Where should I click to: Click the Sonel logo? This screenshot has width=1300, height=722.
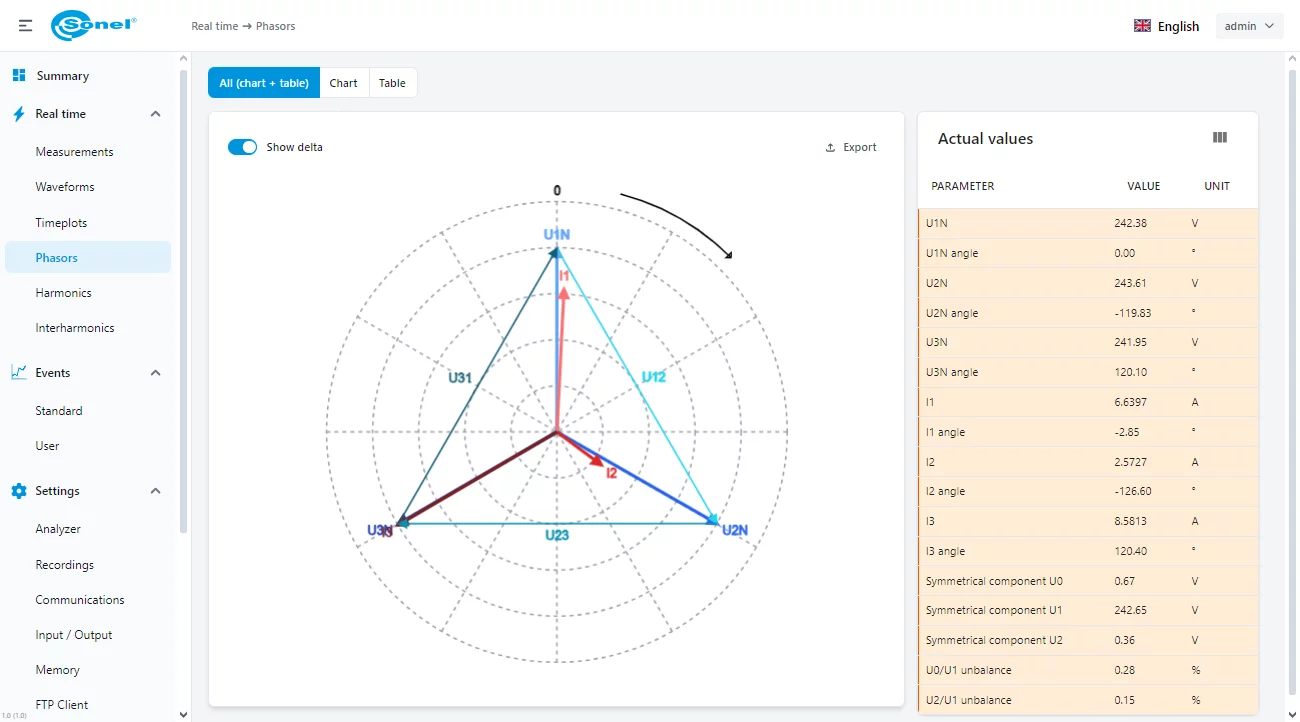(93, 26)
